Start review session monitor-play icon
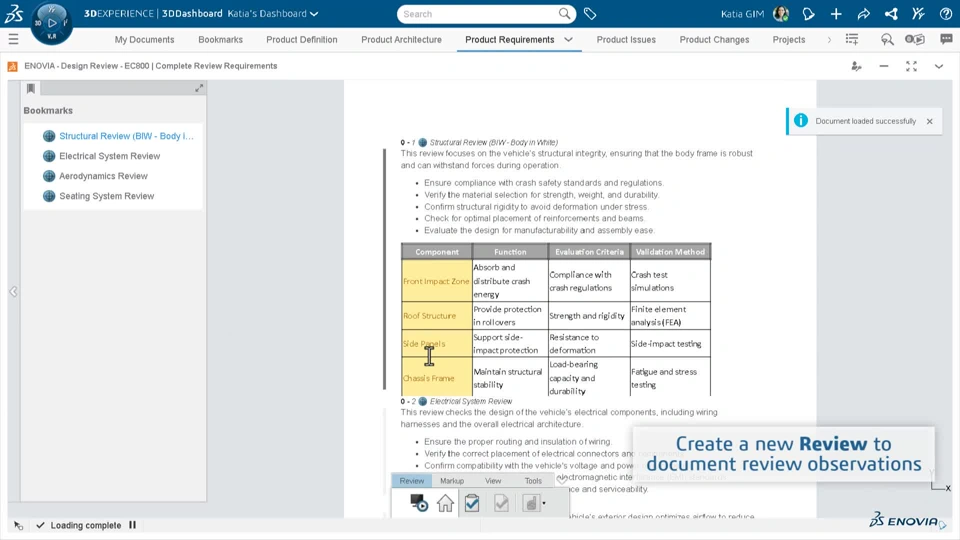Image resolution: width=960 pixels, height=540 pixels. point(419,503)
